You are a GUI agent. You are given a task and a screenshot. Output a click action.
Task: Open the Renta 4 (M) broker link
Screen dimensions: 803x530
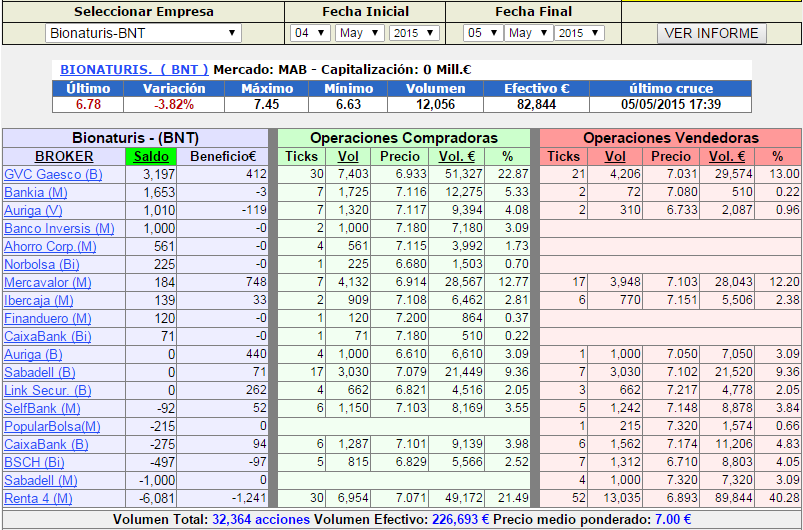click(x=38, y=498)
